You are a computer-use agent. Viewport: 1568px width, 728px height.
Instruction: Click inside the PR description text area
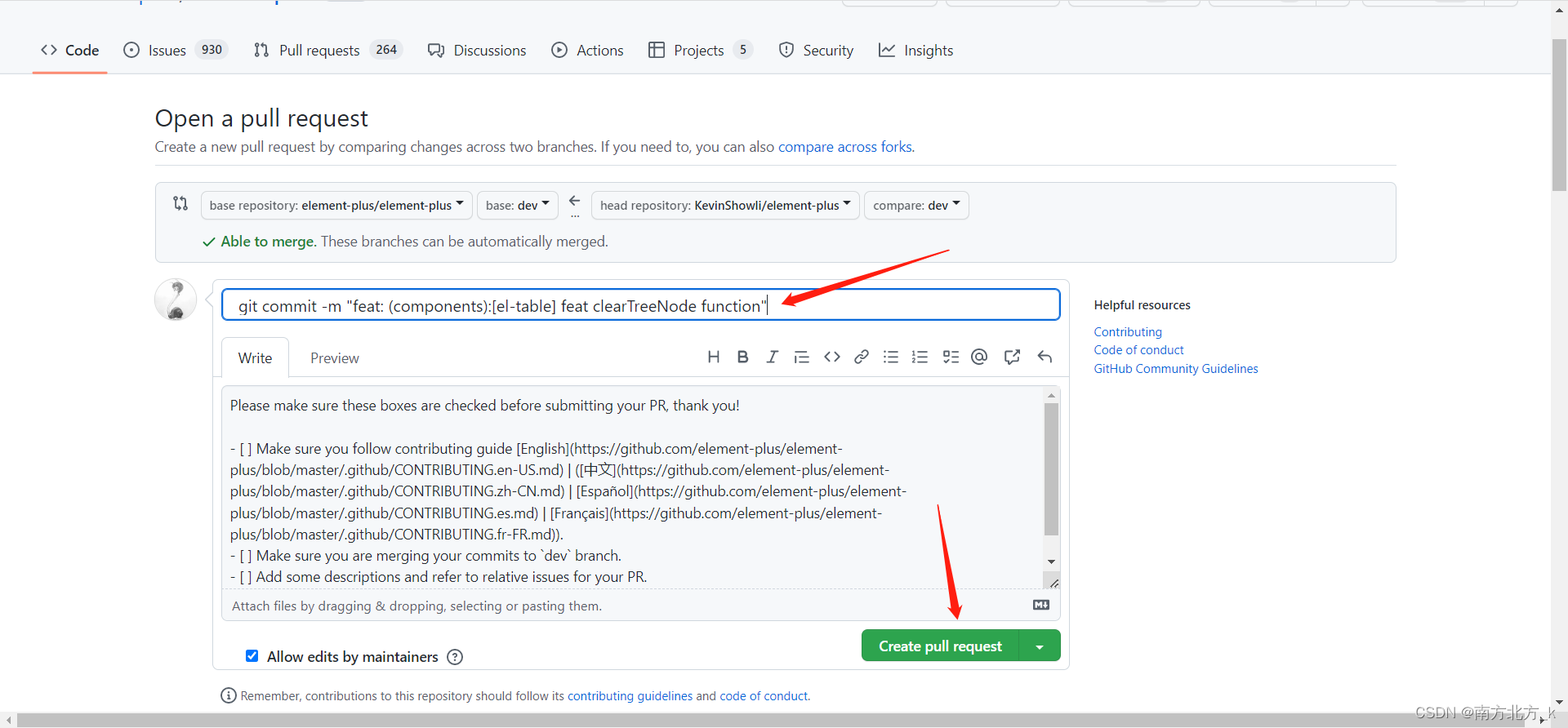click(632, 487)
